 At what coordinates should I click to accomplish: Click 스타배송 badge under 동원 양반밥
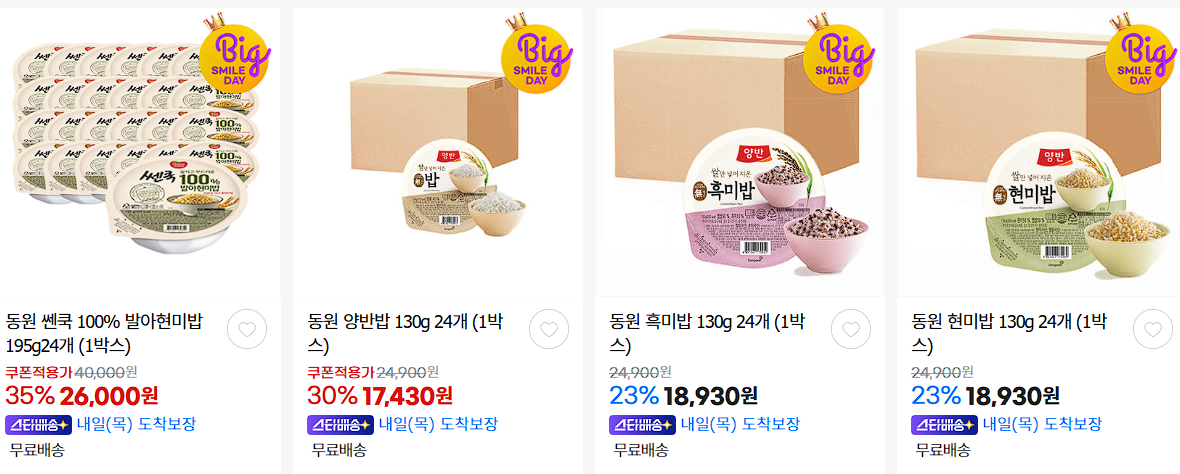[340, 424]
